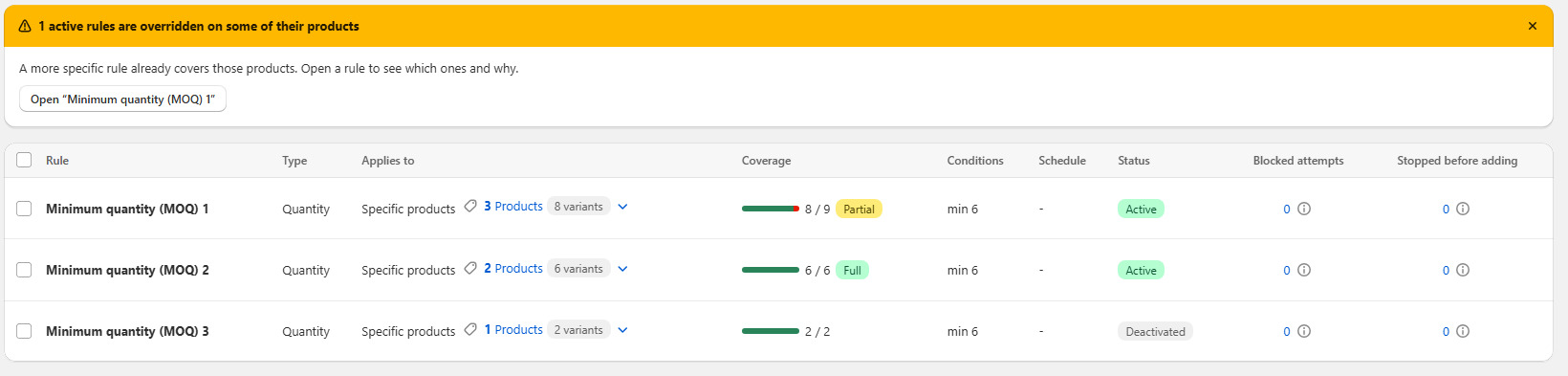Image resolution: width=1568 pixels, height=376 pixels.
Task: Click the "2 variants" badge
Action: (578, 329)
